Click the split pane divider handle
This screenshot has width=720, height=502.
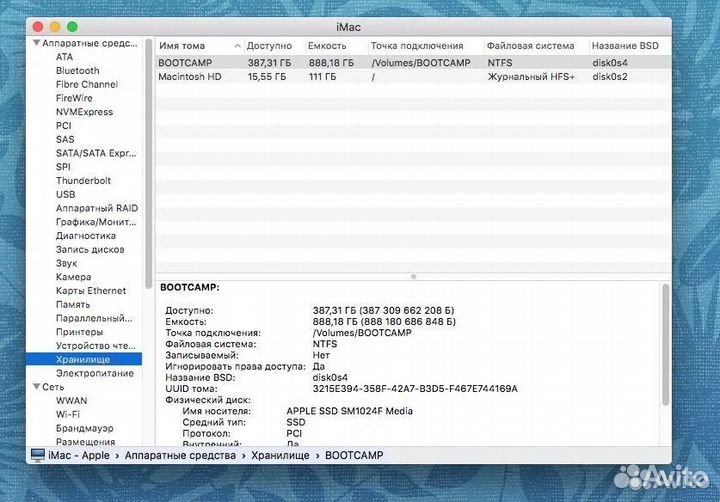coord(413,276)
